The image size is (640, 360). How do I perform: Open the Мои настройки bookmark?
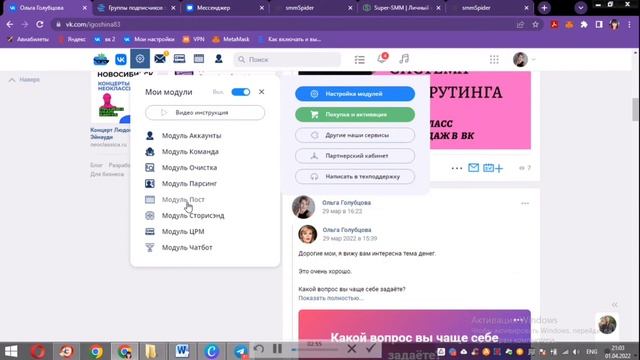point(149,39)
